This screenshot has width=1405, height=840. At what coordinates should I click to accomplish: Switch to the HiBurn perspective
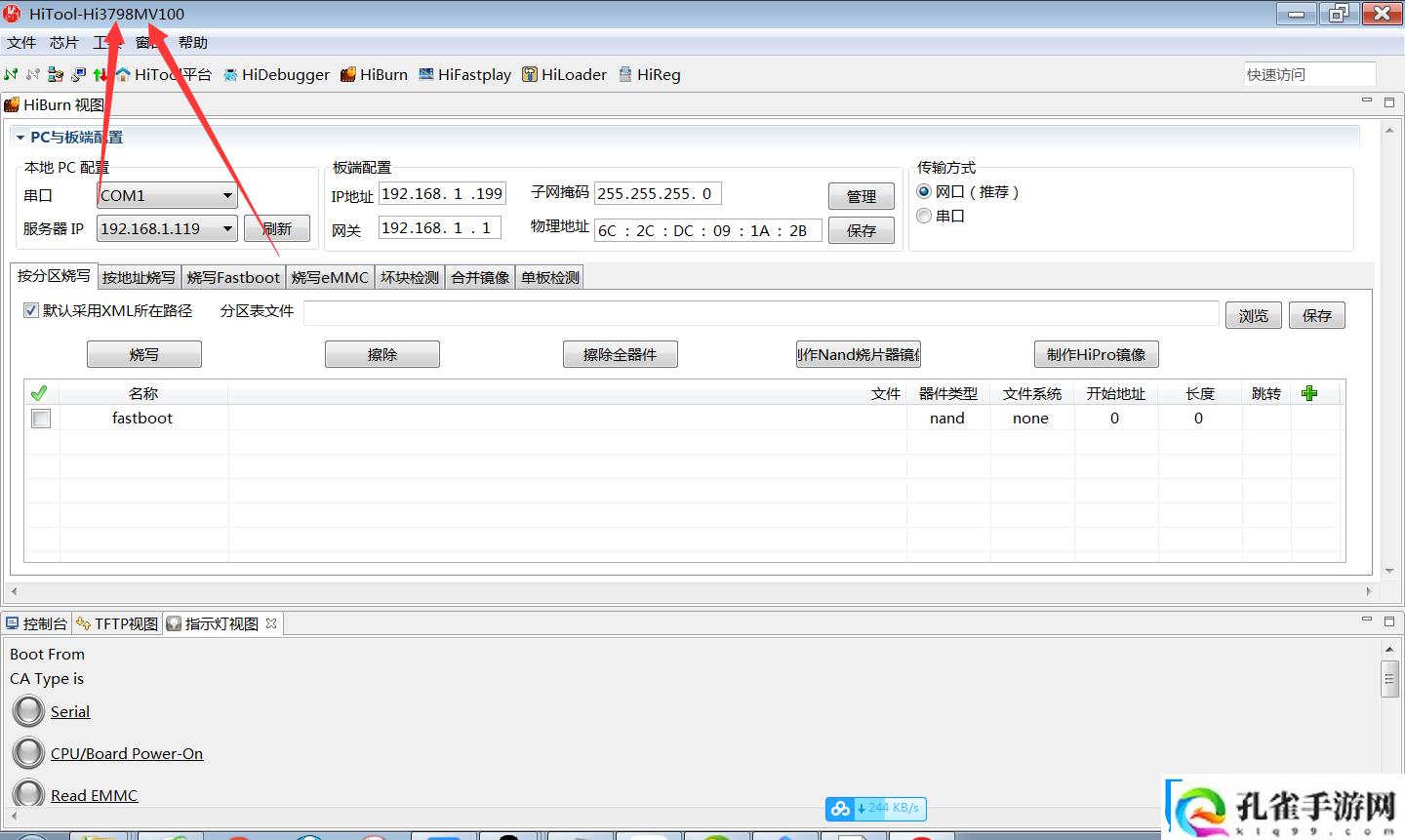pyautogui.click(x=374, y=74)
